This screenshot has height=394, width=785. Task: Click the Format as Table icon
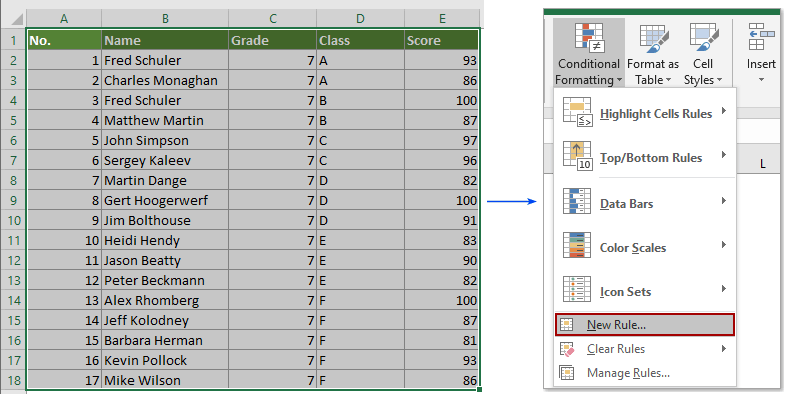pos(654,38)
